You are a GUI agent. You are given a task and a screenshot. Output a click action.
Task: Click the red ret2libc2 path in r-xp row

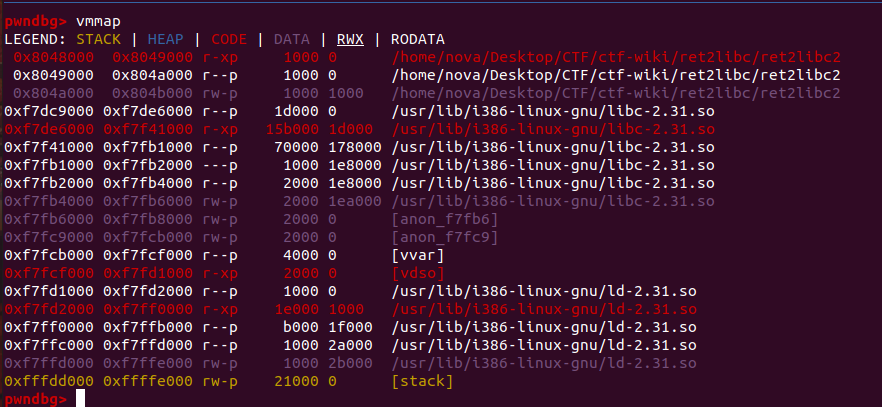click(x=615, y=57)
